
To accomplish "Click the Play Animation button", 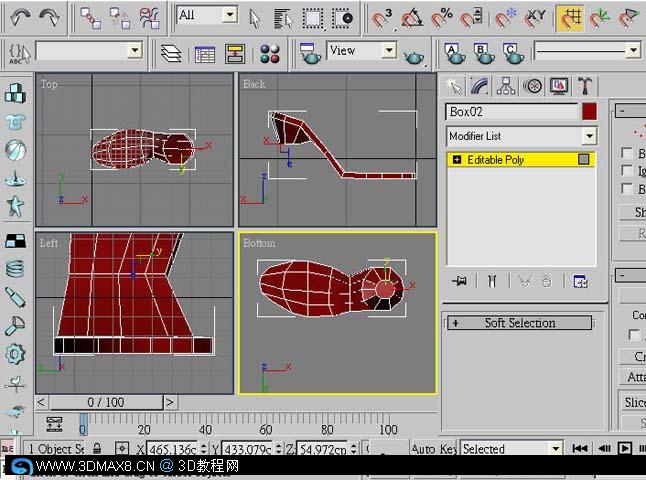I will (x=625, y=448).
